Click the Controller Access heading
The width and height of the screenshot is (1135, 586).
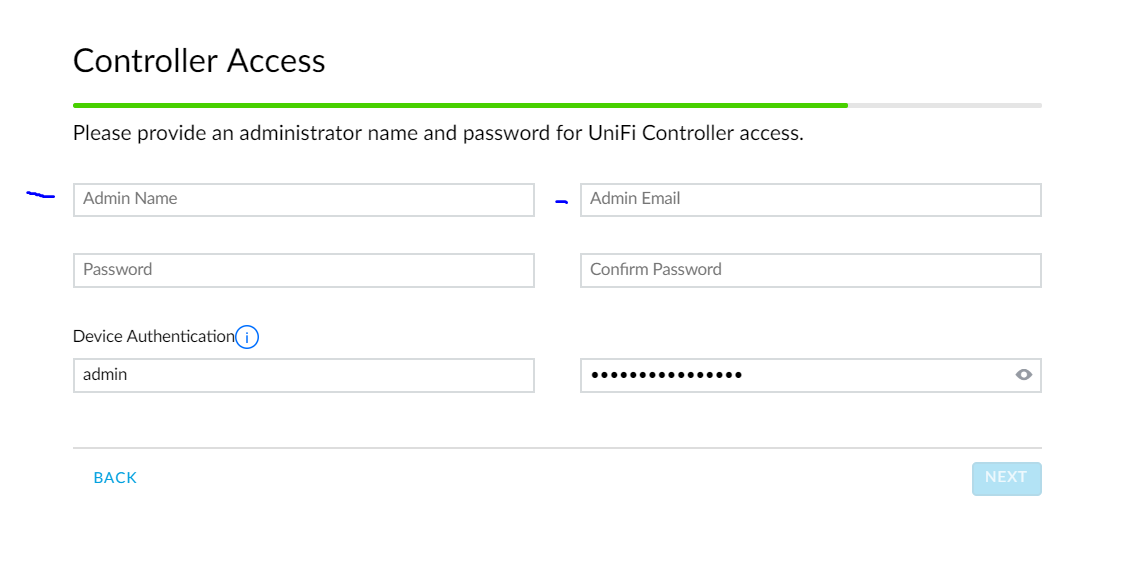click(199, 61)
